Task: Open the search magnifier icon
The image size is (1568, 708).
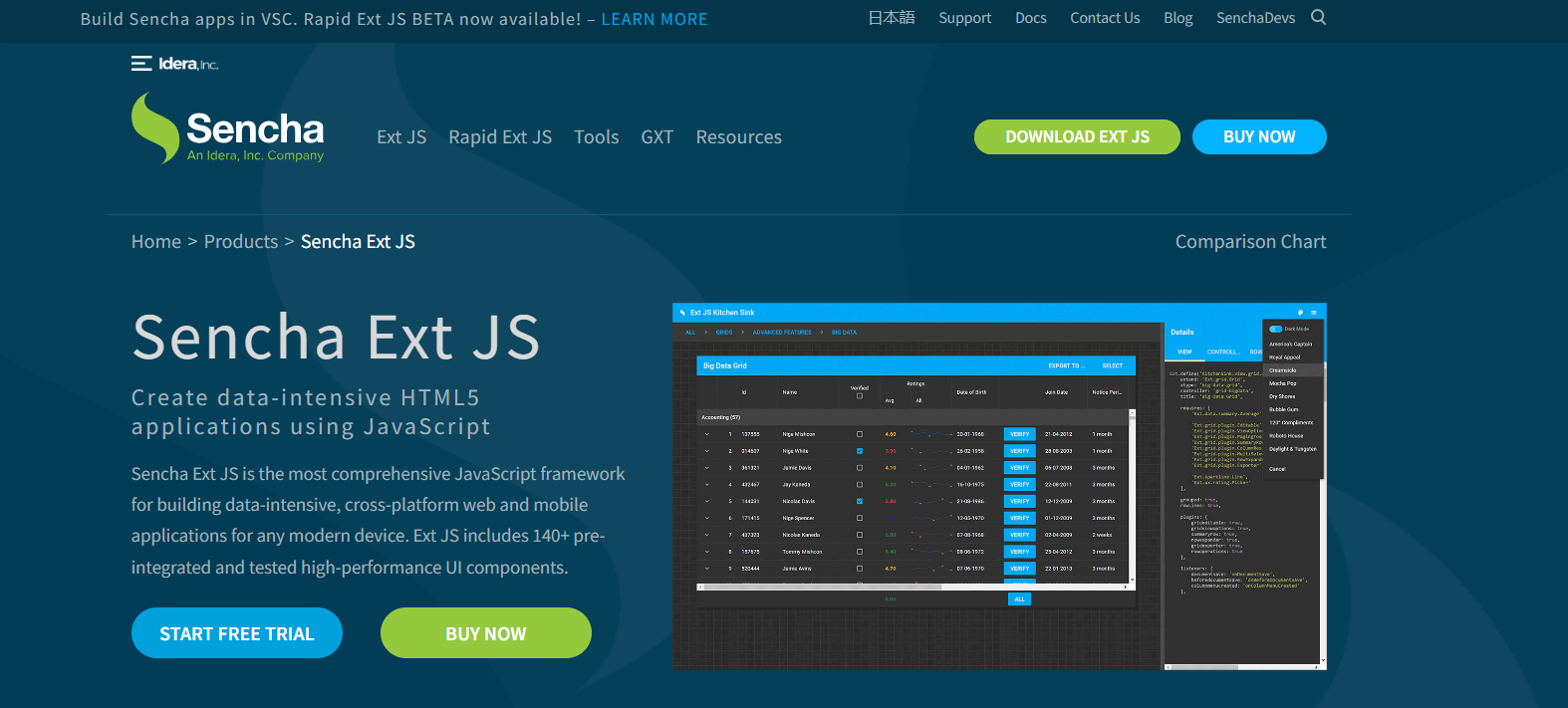Action: pyautogui.click(x=1318, y=17)
